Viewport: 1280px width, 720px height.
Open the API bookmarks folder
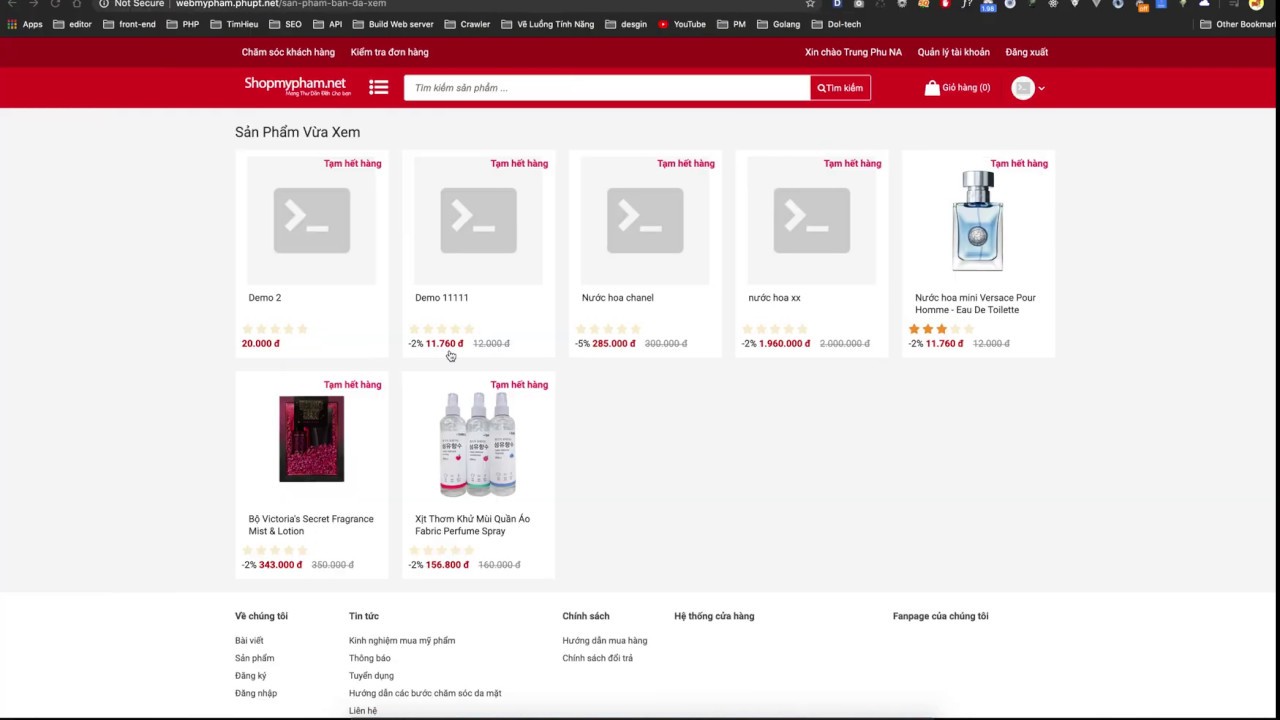327,24
